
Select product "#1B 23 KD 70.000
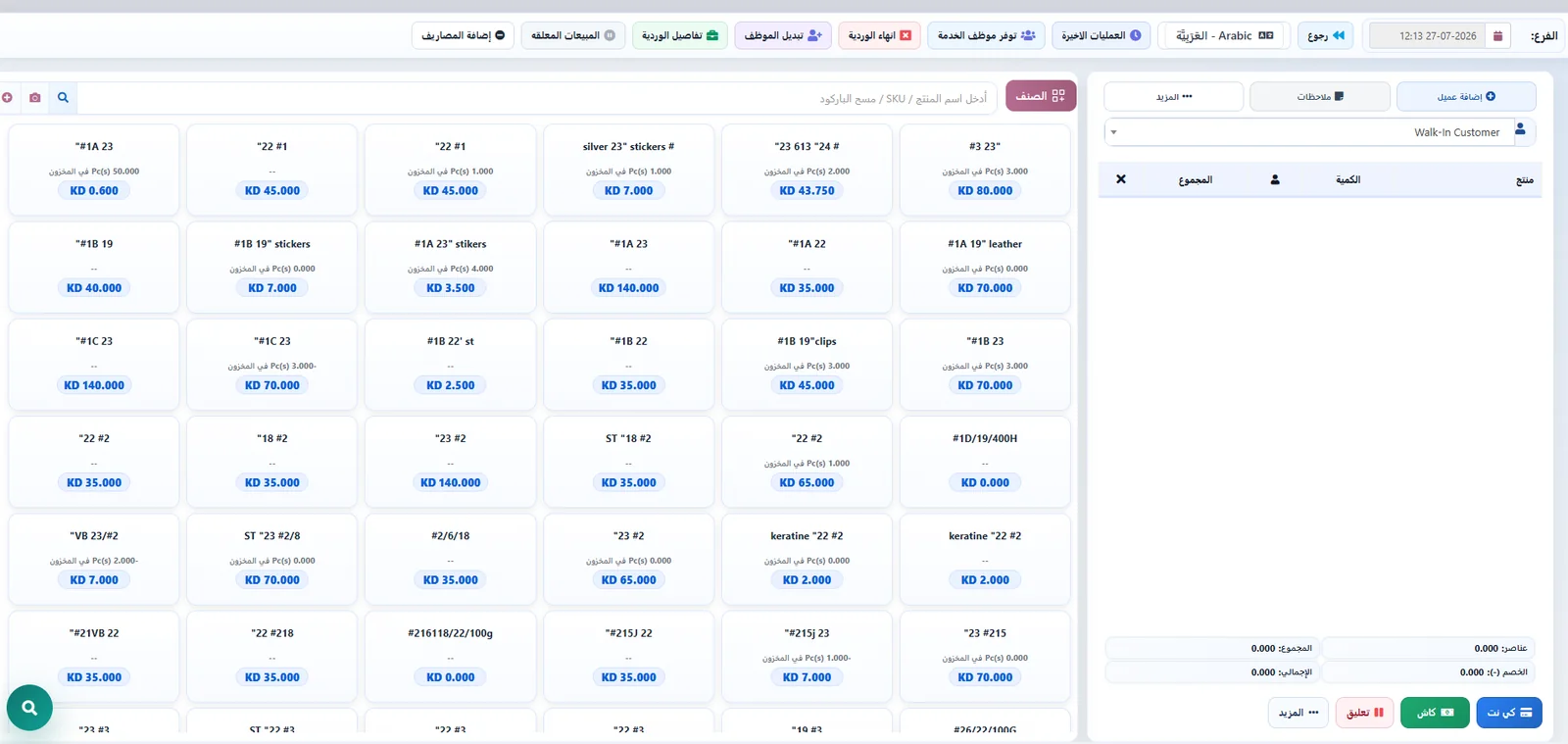click(x=985, y=364)
